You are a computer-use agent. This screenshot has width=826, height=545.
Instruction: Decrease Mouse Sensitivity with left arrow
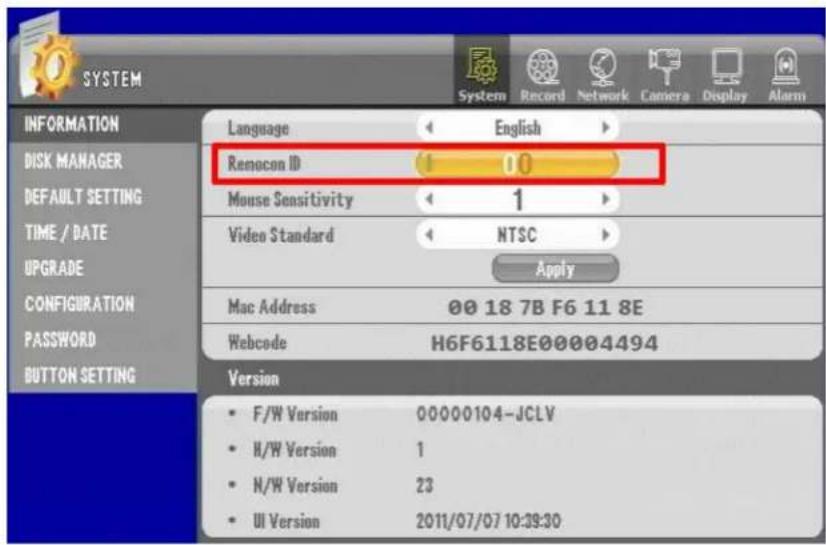pyautogui.click(x=429, y=199)
